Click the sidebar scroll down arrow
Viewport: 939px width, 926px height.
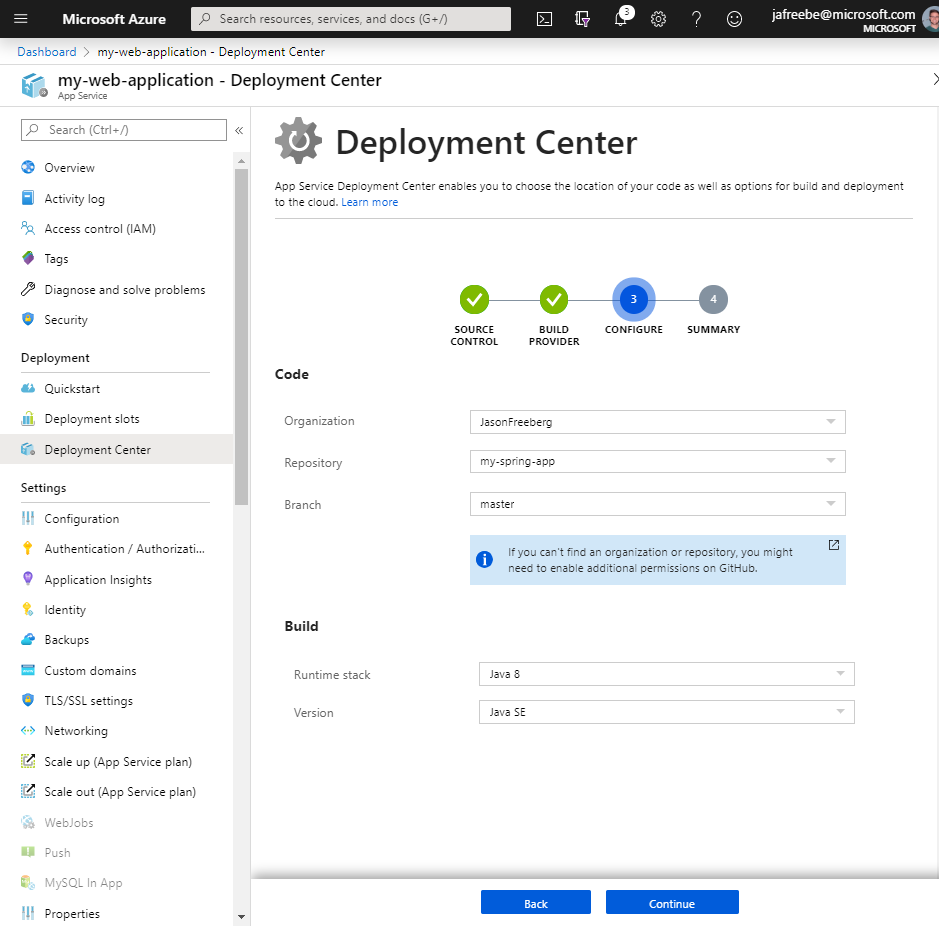pos(241,916)
